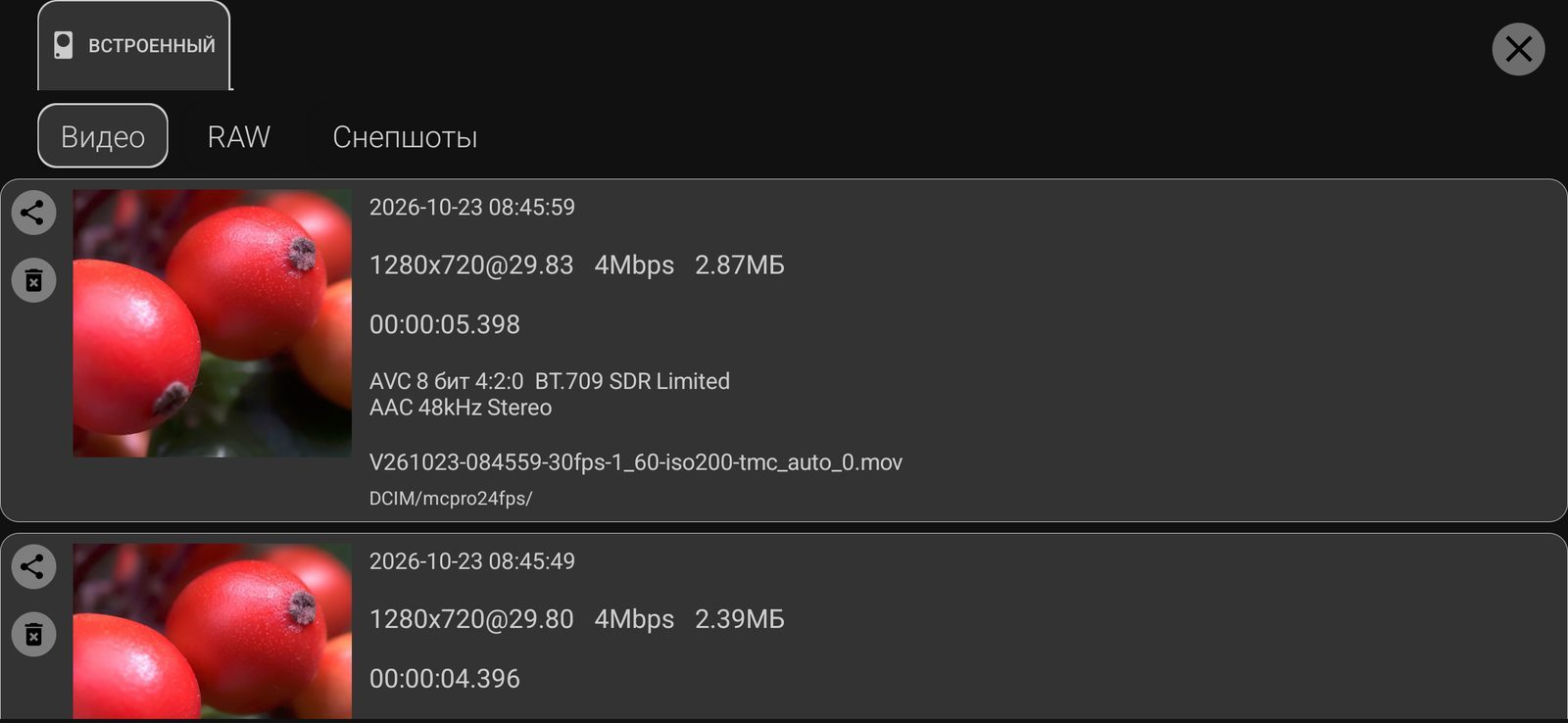This screenshot has height=723, width=1568.
Task: Select the Видео tab
Action: (x=103, y=136)
